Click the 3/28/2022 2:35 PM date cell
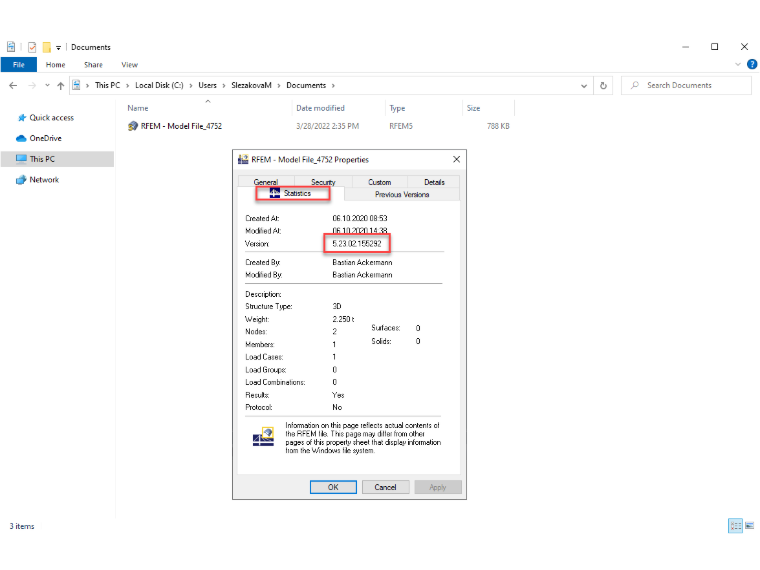This screenshot has width=760, height=570. coord(328,126)
